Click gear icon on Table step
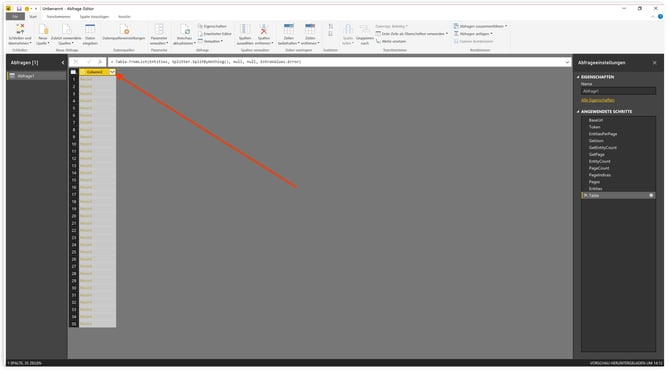The image size is (670, 374). [x=651, y=195]
